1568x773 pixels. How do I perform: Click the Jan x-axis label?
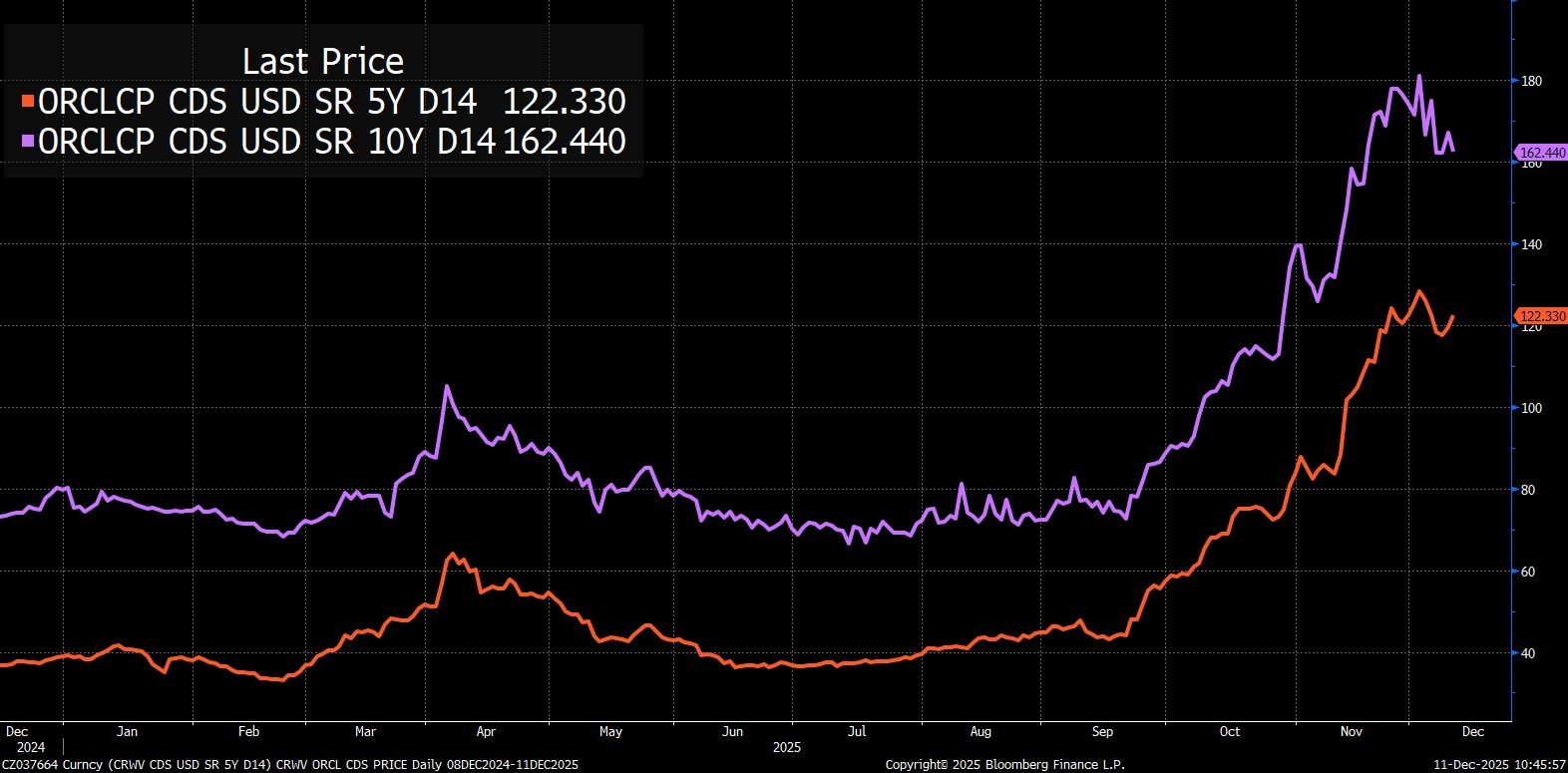pos(127,731)
